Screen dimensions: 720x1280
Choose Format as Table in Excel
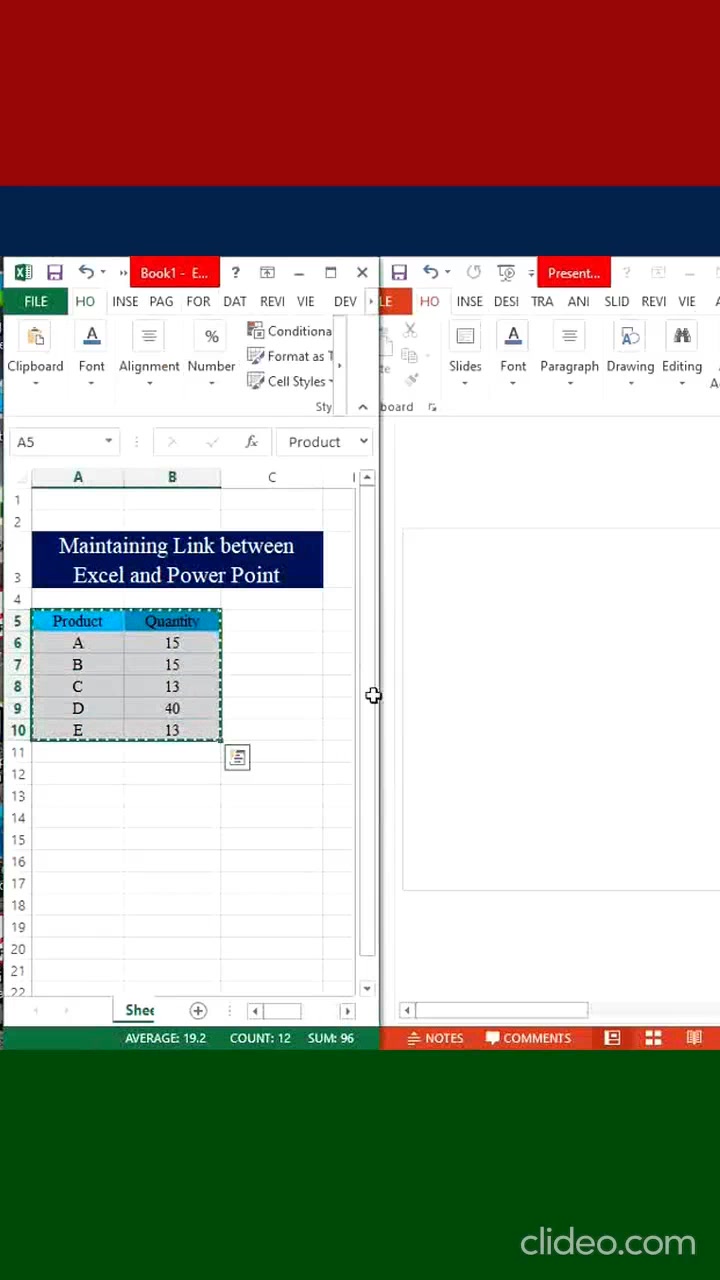coord(289,356)
